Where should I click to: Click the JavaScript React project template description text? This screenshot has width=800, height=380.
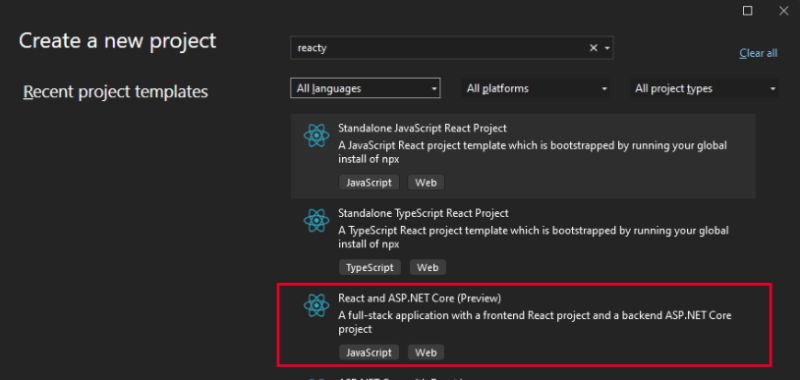tap(533, 152)
